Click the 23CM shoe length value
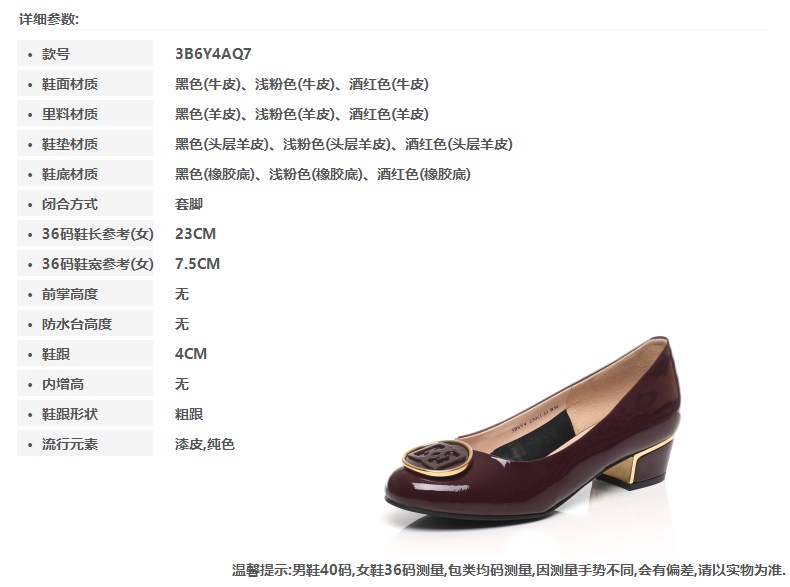Image resolution: width=790 pixels, height=587 pixels. click(195, 234)
